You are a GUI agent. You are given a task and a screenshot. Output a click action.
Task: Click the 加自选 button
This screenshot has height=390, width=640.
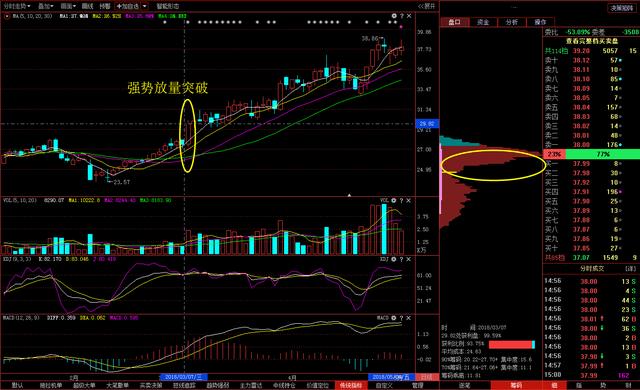pyautogui.click(x=128, y=7)
